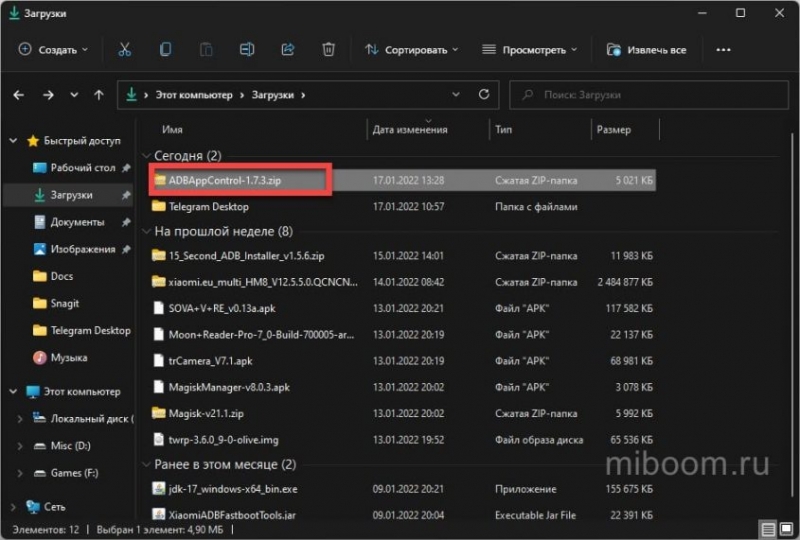Click the Rename icon in toolbar
This screenshot has height=540, width=800.
(247, 50)
